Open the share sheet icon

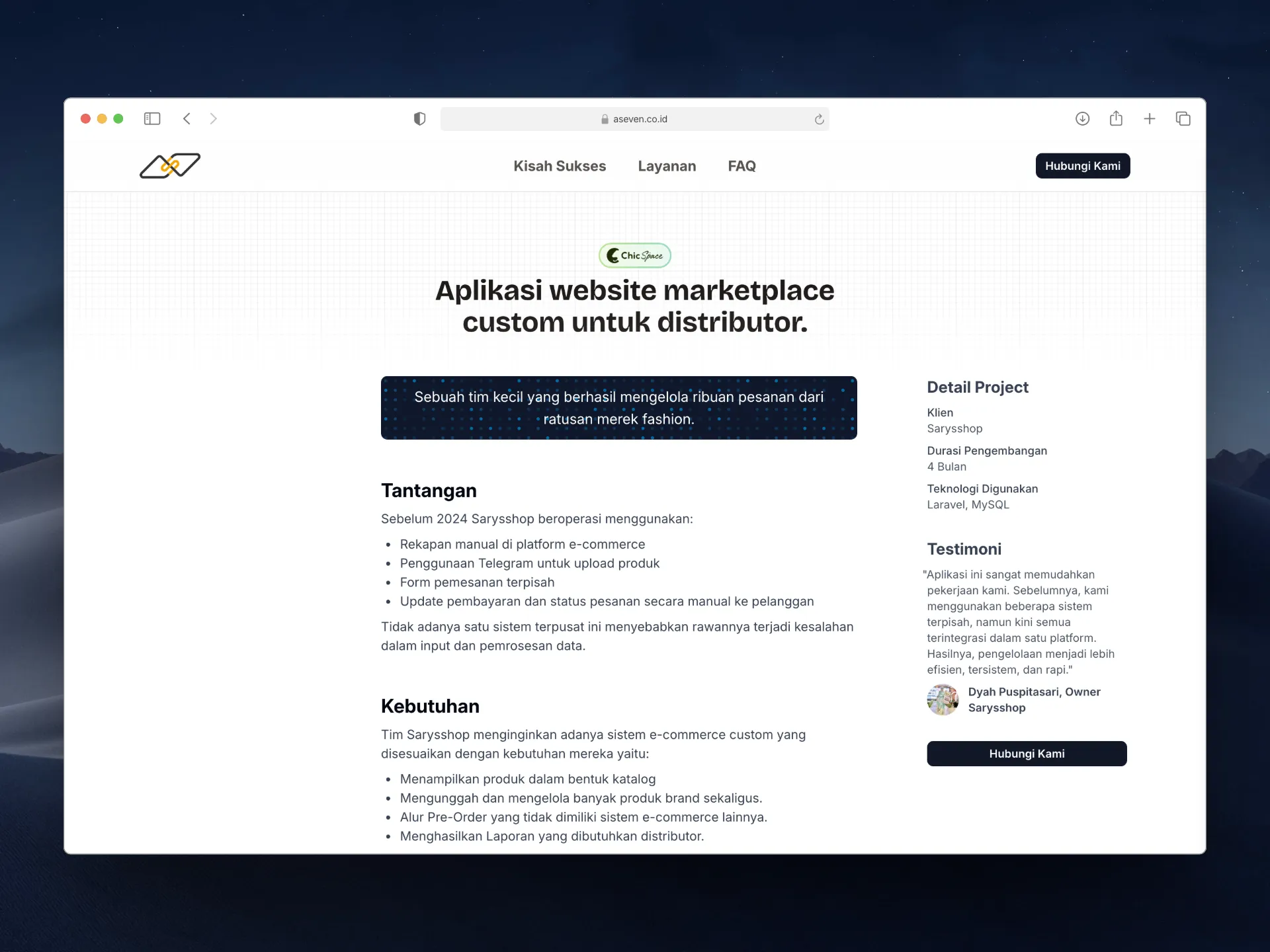pos(1116,118)
